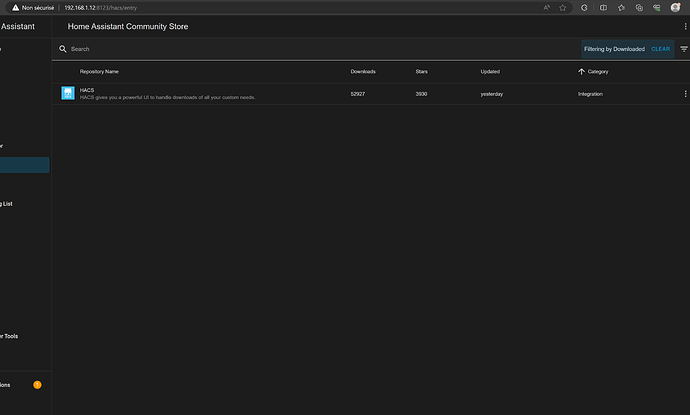The image size is (690, 415).
Task: Open the List item in sidebar
Action: 8,204
